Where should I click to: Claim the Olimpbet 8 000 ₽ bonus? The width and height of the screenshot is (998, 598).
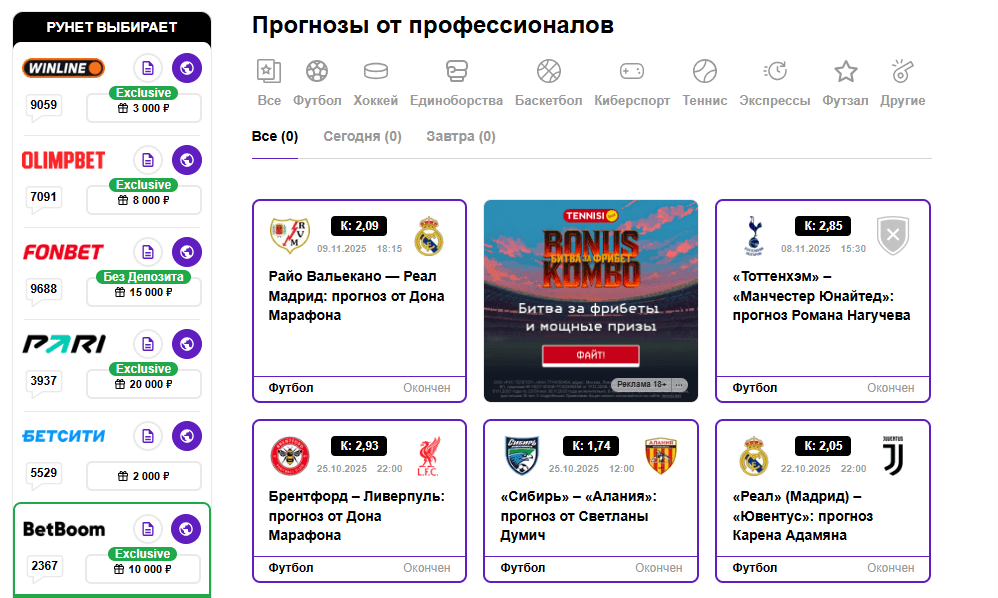coord(144,200)
